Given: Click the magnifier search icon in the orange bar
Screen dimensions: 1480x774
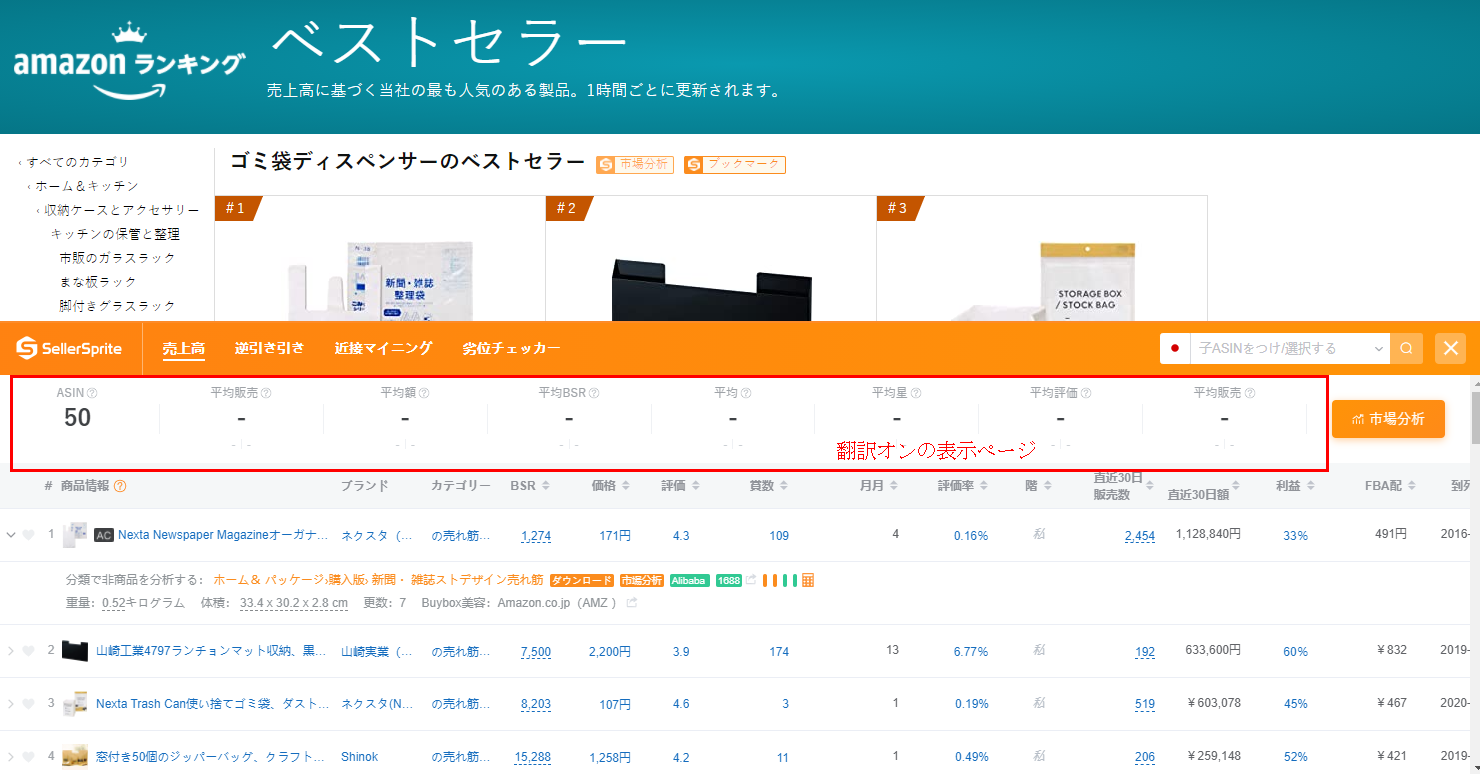Looking at the screenshot, I should pos(1406,348).
